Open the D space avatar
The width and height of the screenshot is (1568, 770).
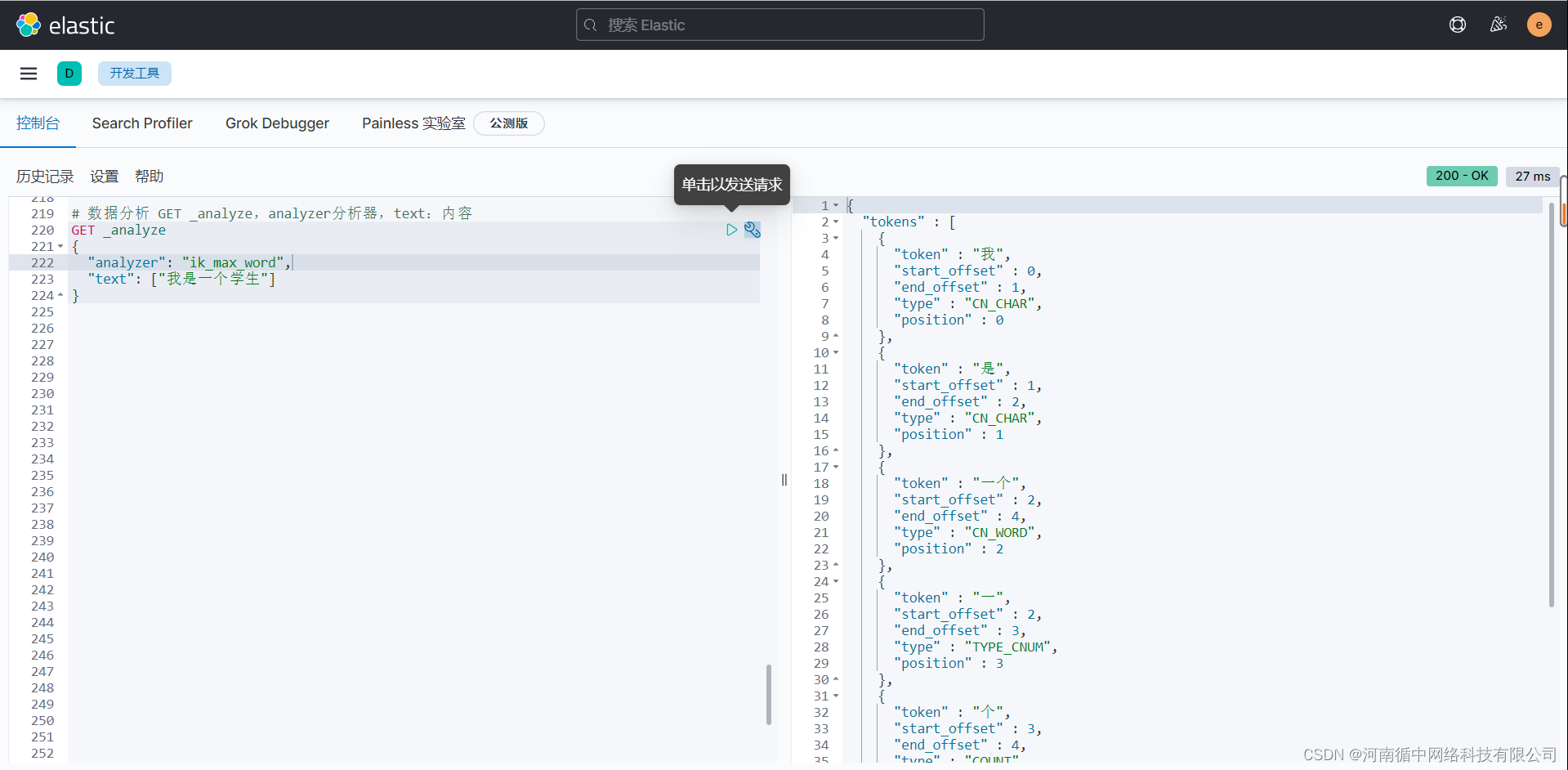point(69,74)
